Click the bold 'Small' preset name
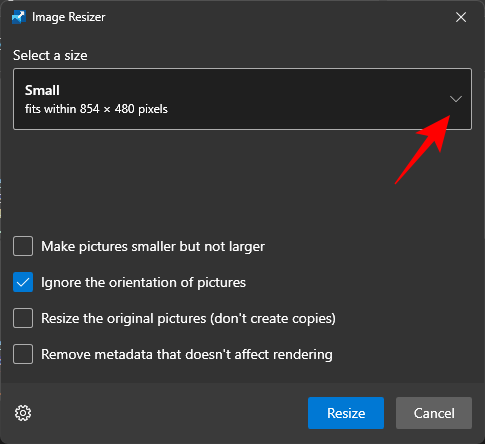The height and width of the screenshot is (444, 485). (42, 90)
